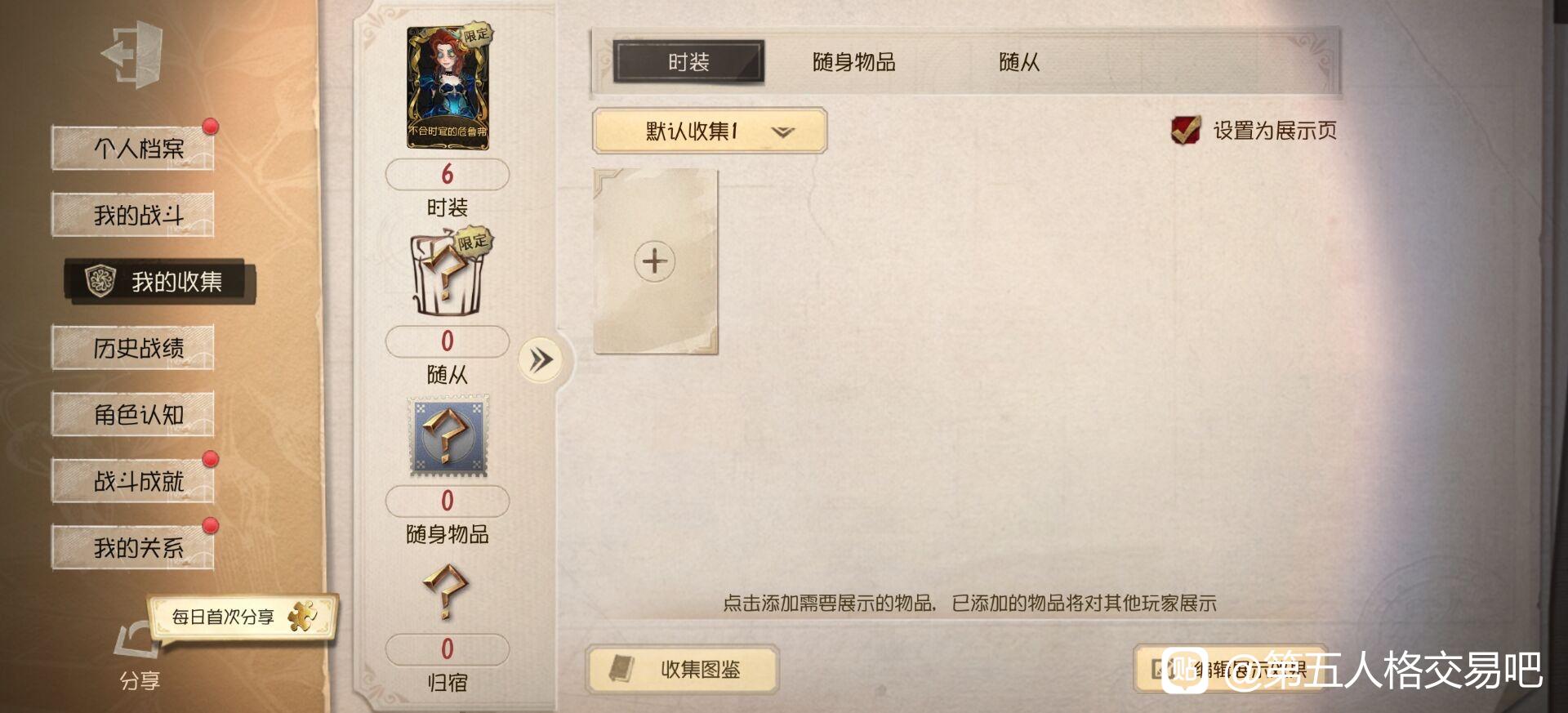The image size is (1568, 713).
Task: Open the 收集图鉴 button
Action: click(x=682, y=670)
